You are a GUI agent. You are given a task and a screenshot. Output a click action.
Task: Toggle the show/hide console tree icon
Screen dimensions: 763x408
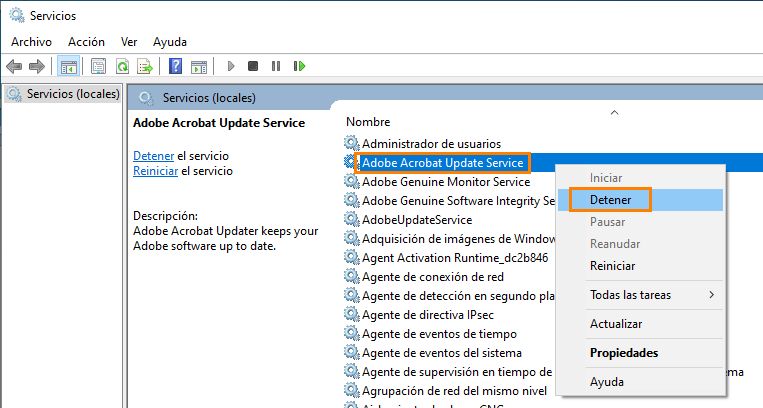coord(69,66)
